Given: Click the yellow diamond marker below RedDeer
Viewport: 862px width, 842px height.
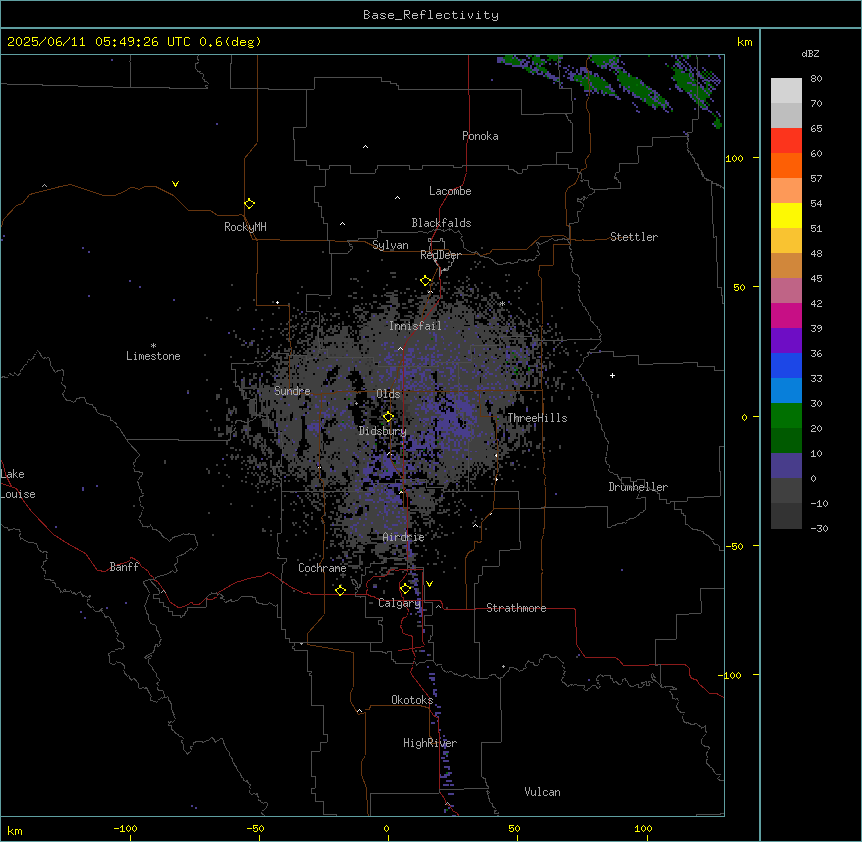Looking at the screenshot, I should tap(426, 281).
